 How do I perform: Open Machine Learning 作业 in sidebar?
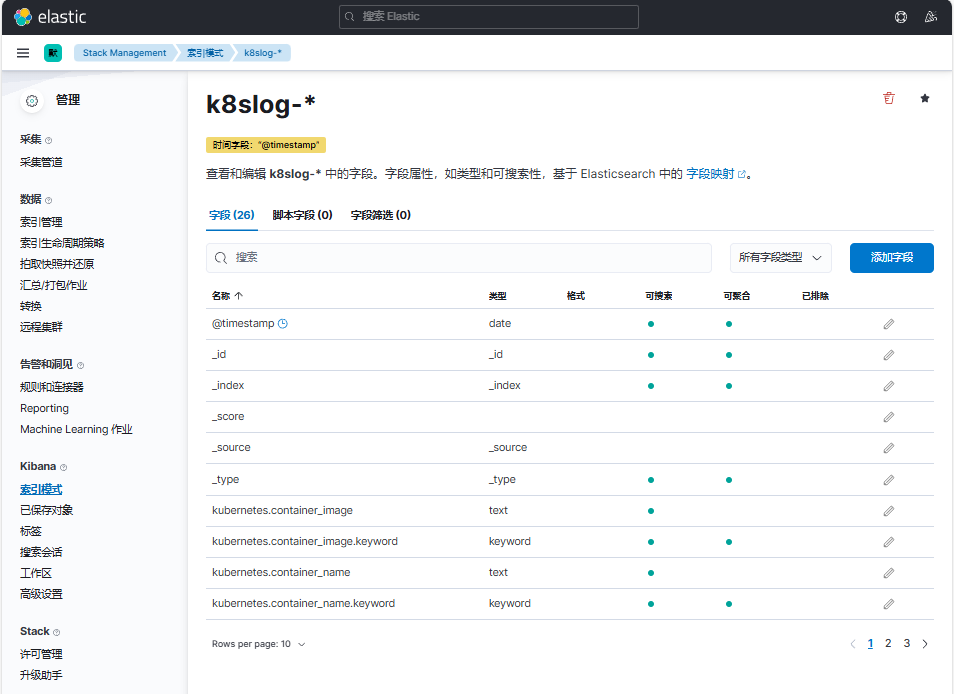[76, 429]
